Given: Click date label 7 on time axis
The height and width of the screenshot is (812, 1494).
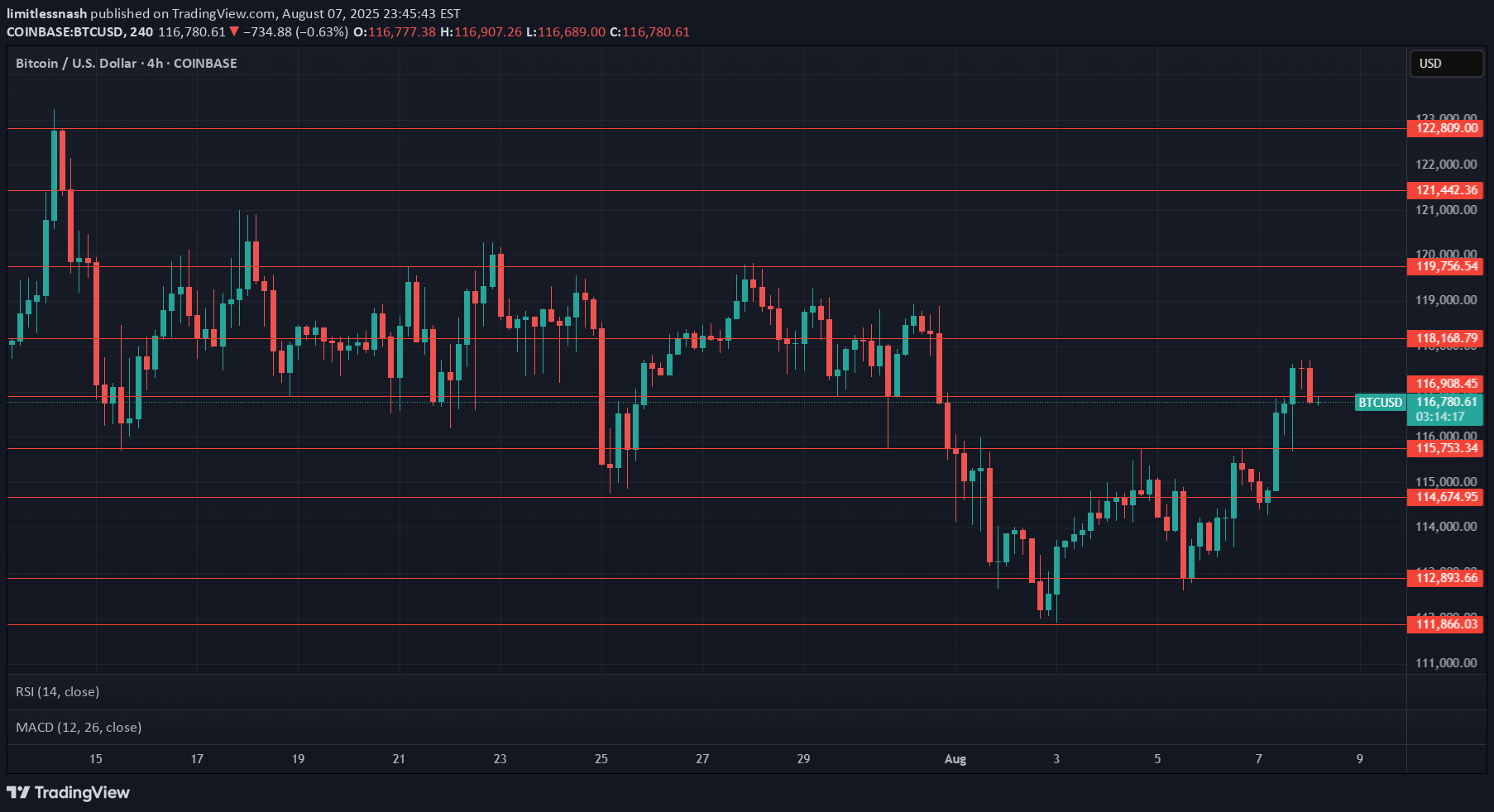Looking at the screenshot, I should tap(1259, 759).
